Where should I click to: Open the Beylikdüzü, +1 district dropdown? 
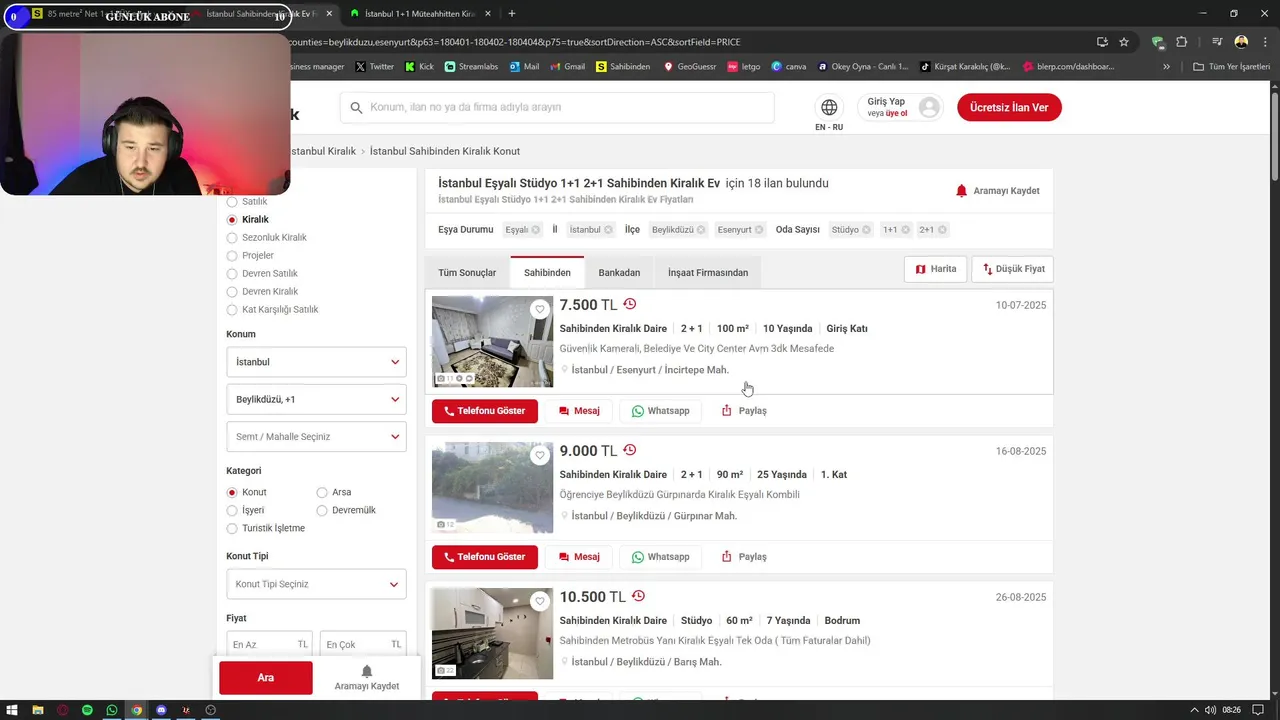coord(316,399)
